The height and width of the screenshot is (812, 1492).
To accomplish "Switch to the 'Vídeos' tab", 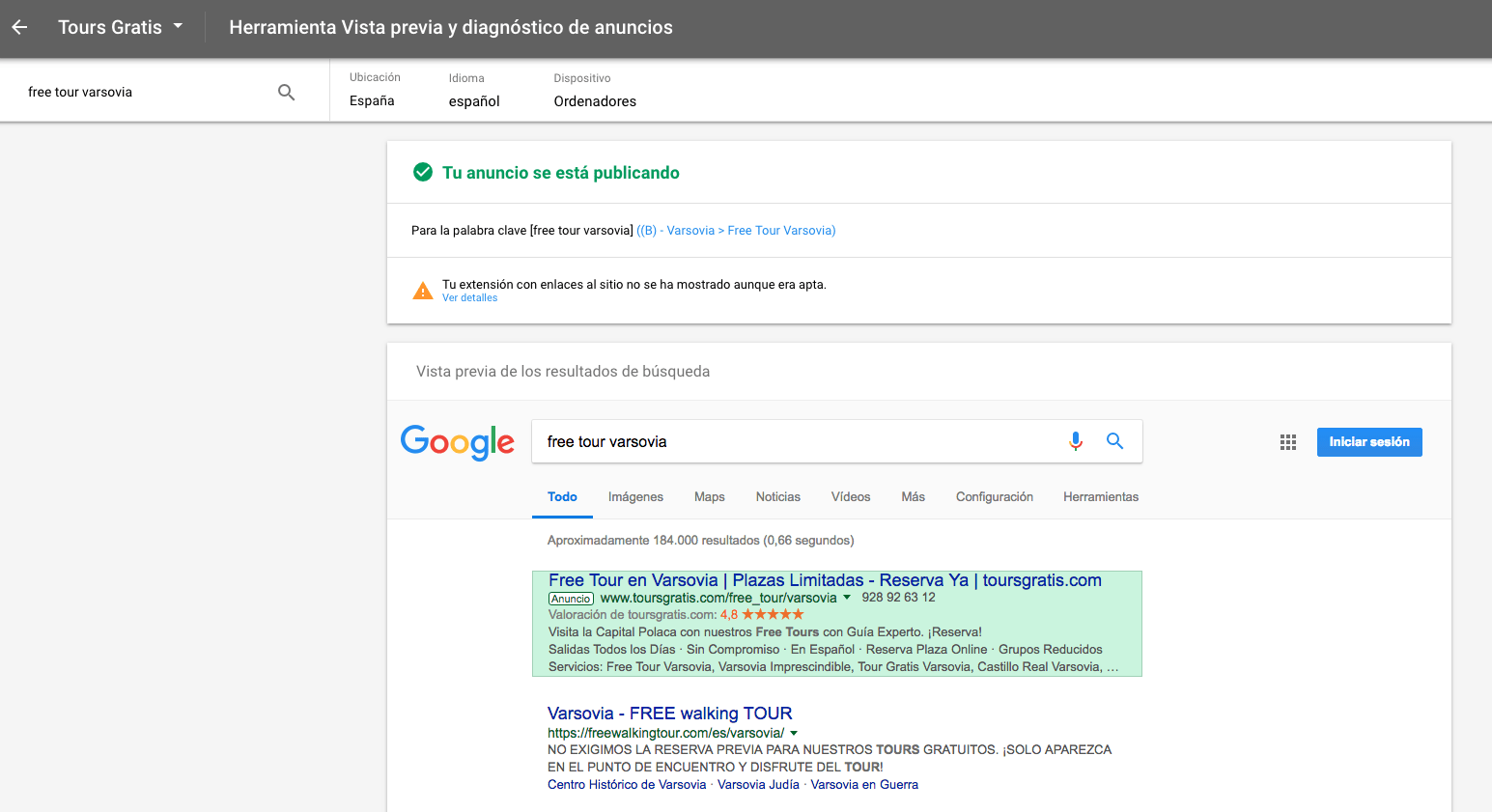I will click(851, 497).
